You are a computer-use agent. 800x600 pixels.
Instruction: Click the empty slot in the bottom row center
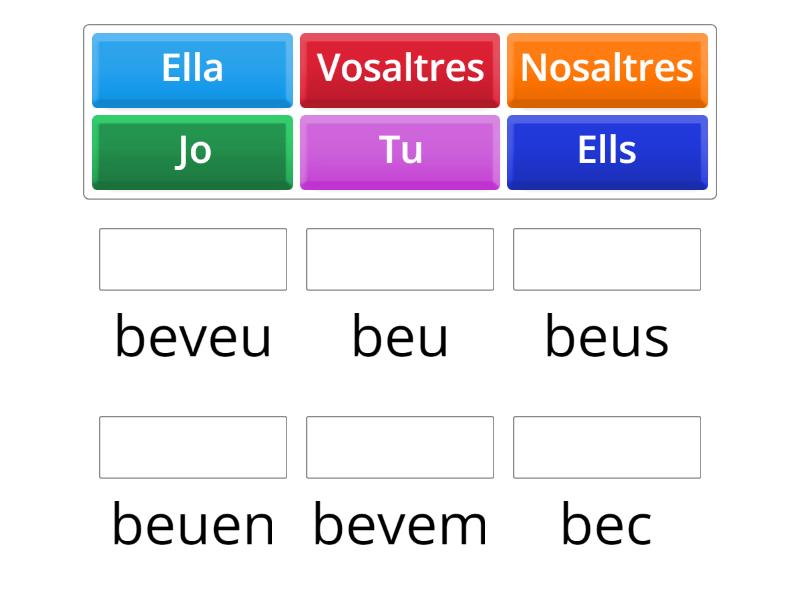click(x=400, y=448)
